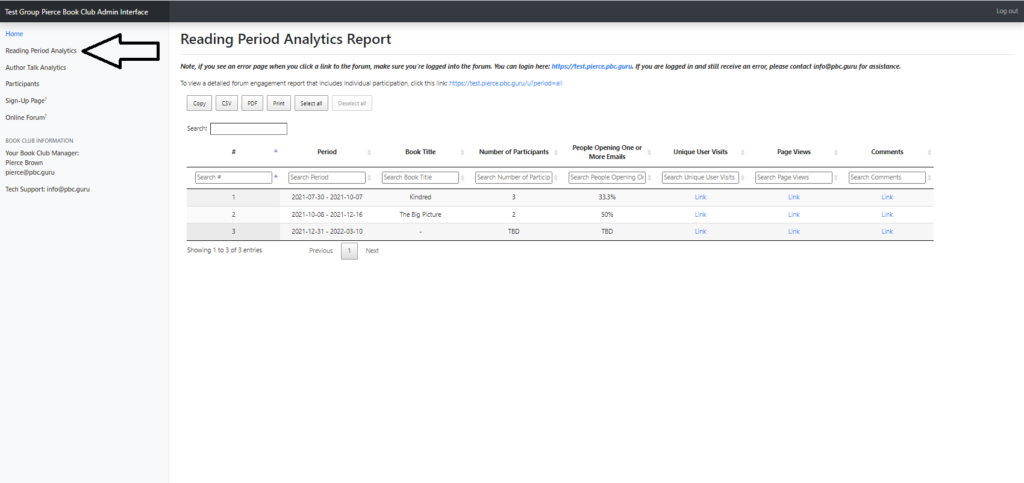
Task: Click the Copy export button
Action: pyautogui.click(x=199, y=103)
